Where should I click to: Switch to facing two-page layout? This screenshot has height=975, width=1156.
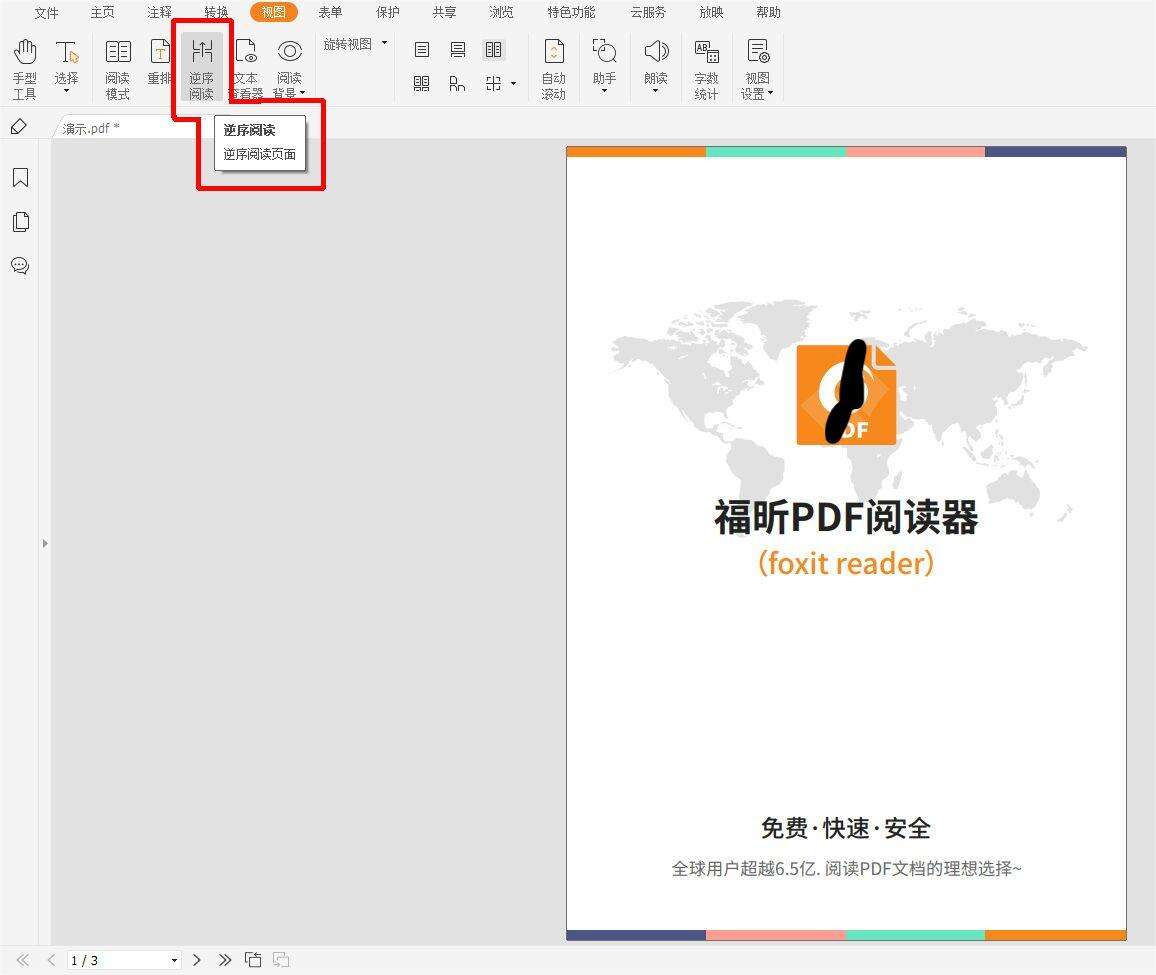(493, 49)
